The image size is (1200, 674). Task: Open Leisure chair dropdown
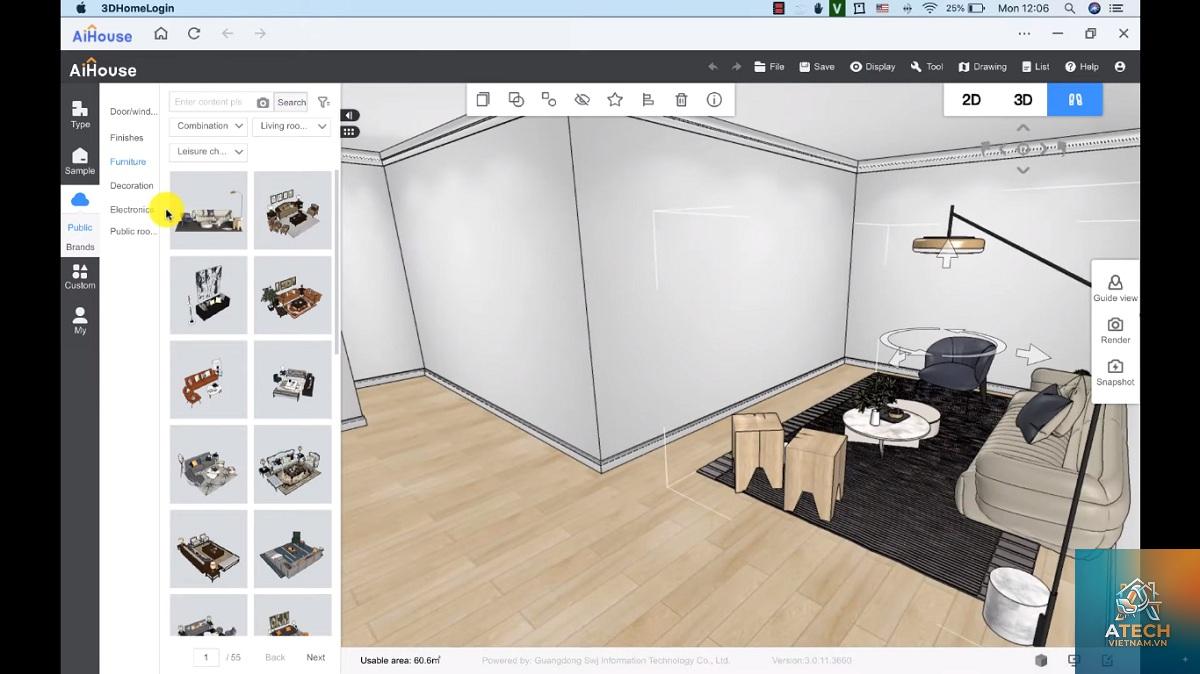point(208,152)
